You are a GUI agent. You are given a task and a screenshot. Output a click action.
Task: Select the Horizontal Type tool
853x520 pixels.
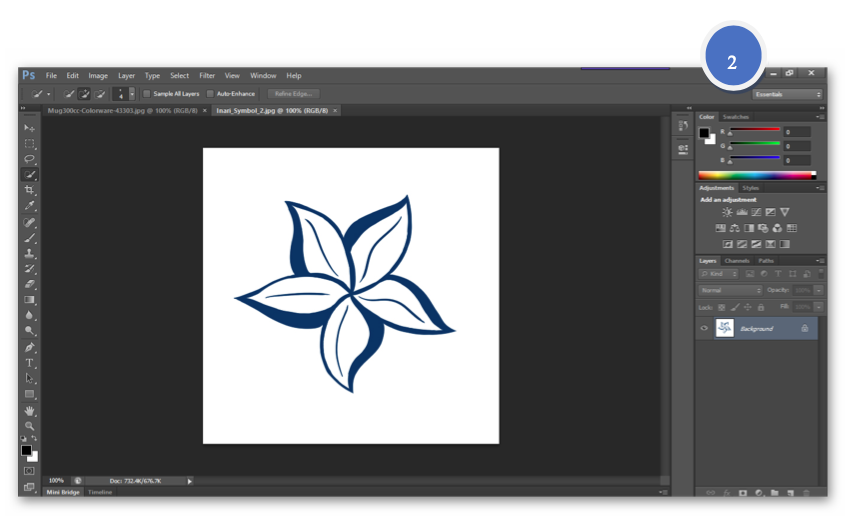[x=29, y=362]
